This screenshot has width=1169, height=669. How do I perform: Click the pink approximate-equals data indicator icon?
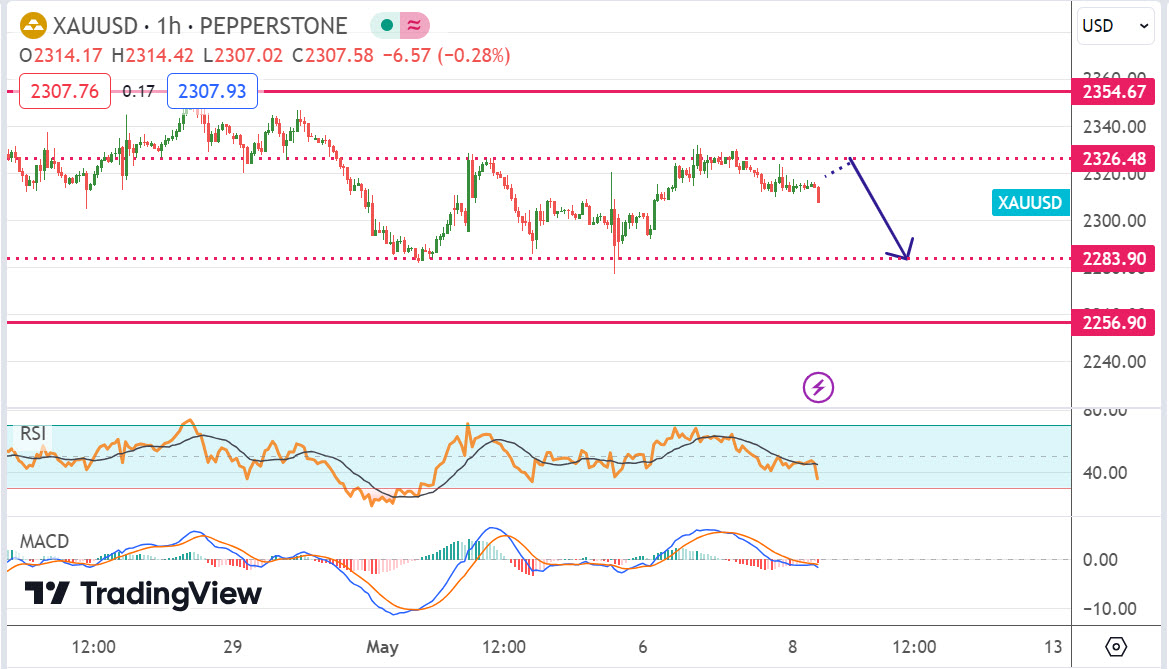tap(413, 26)
